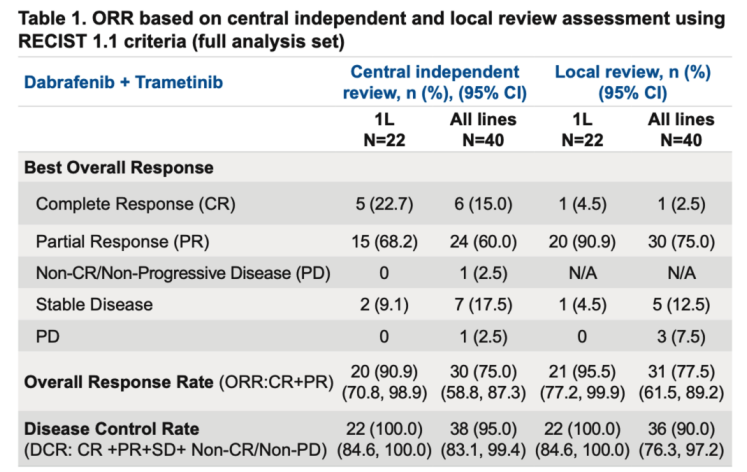Click the Central independent review column header

pyautogui.click(x=434, y=82)
